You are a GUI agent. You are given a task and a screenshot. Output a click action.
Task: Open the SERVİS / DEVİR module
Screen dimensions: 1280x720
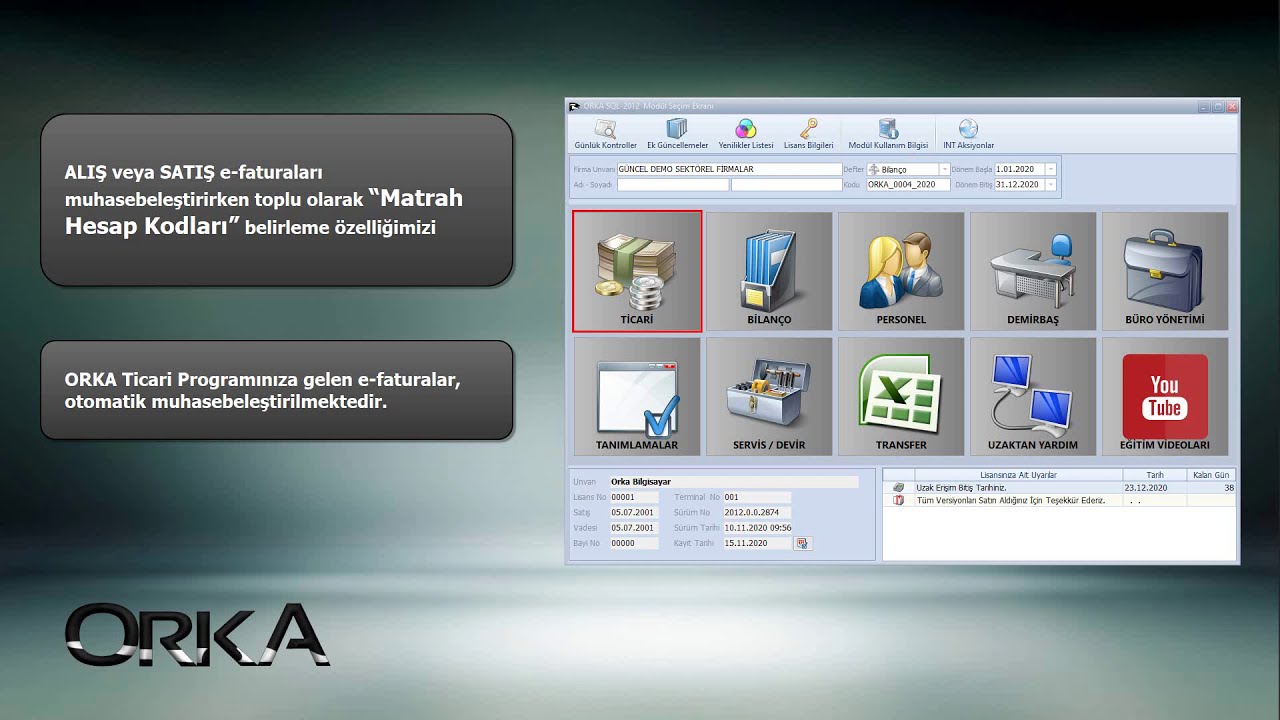tap(769, 396)
